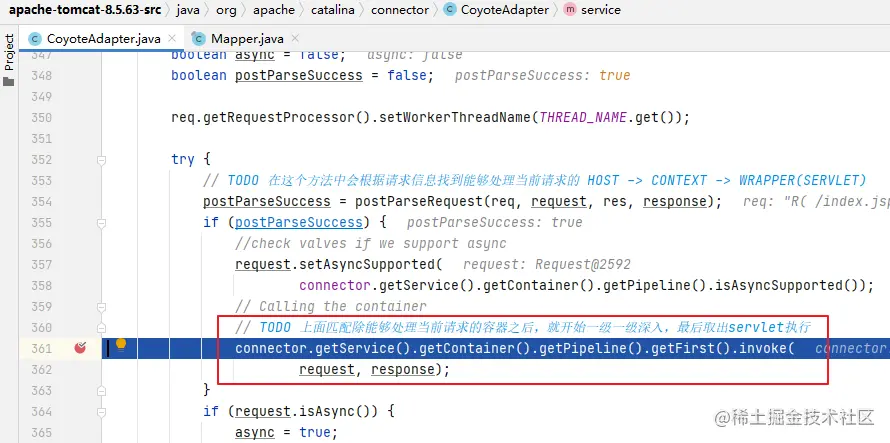
Task: Collapse the try block at line 352
Action: point(101,160)
